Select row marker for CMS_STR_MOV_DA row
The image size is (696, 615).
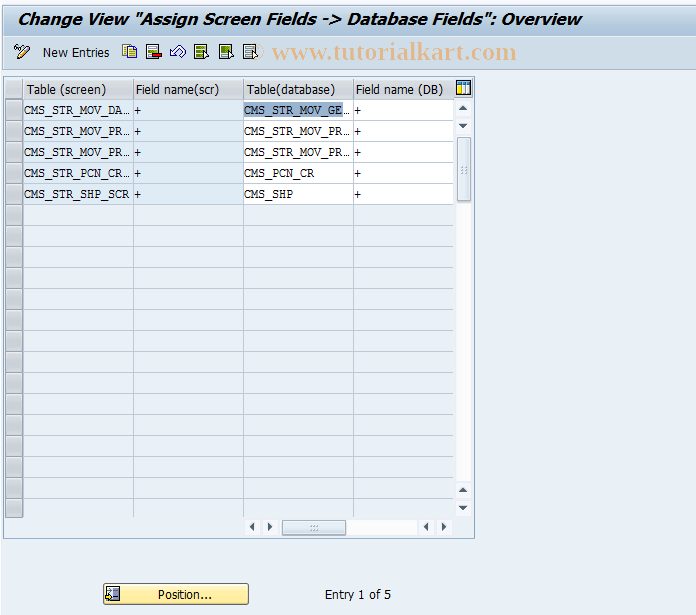click(14, 110)
